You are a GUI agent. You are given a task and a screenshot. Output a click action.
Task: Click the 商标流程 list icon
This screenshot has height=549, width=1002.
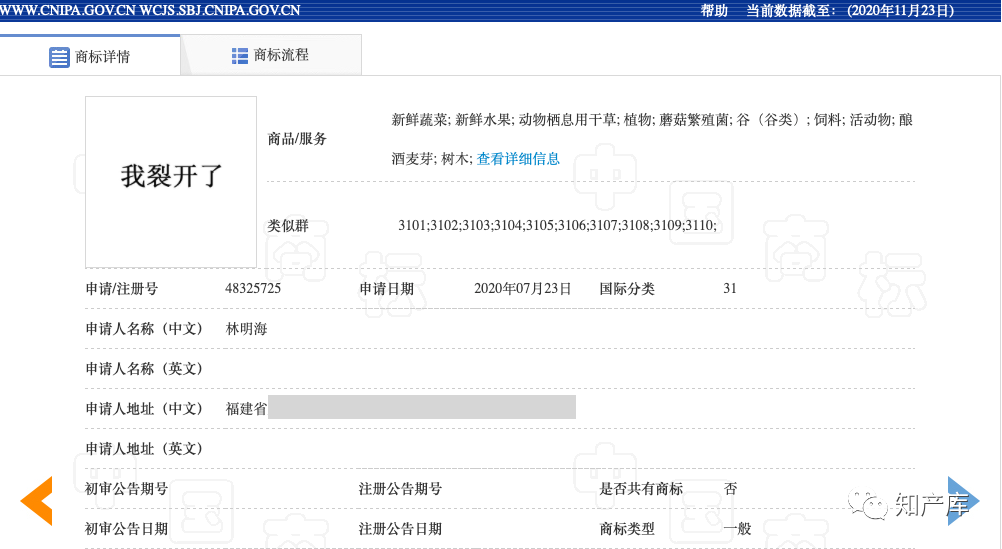240,56
